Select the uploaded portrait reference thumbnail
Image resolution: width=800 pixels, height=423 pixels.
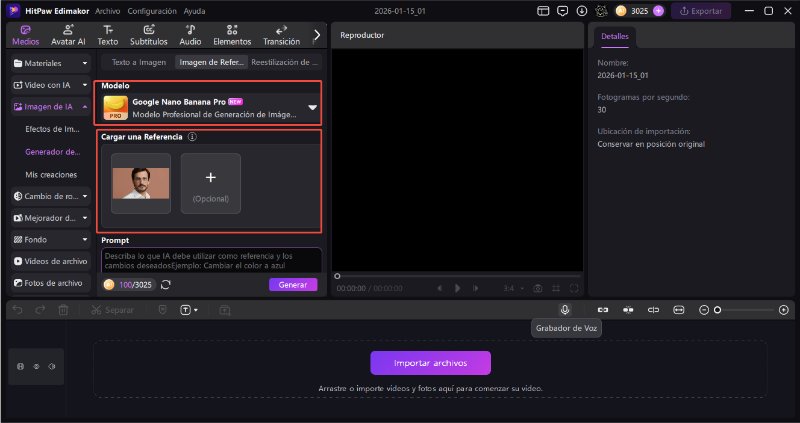pyautogui.click(x=141, y=184)
